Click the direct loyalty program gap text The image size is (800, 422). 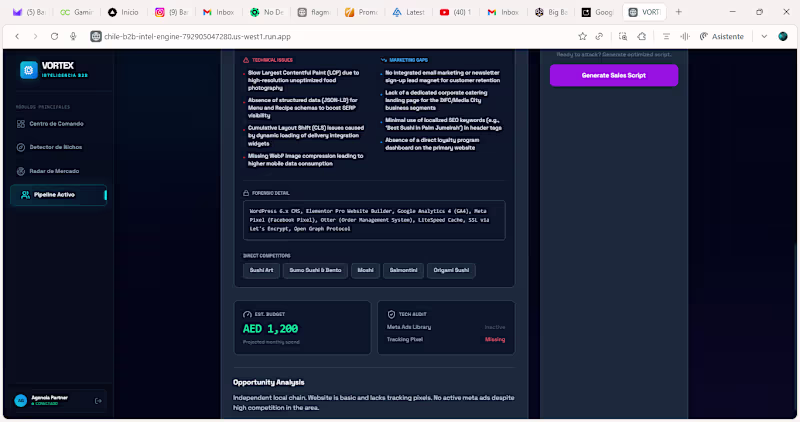(x=432, y=144)
